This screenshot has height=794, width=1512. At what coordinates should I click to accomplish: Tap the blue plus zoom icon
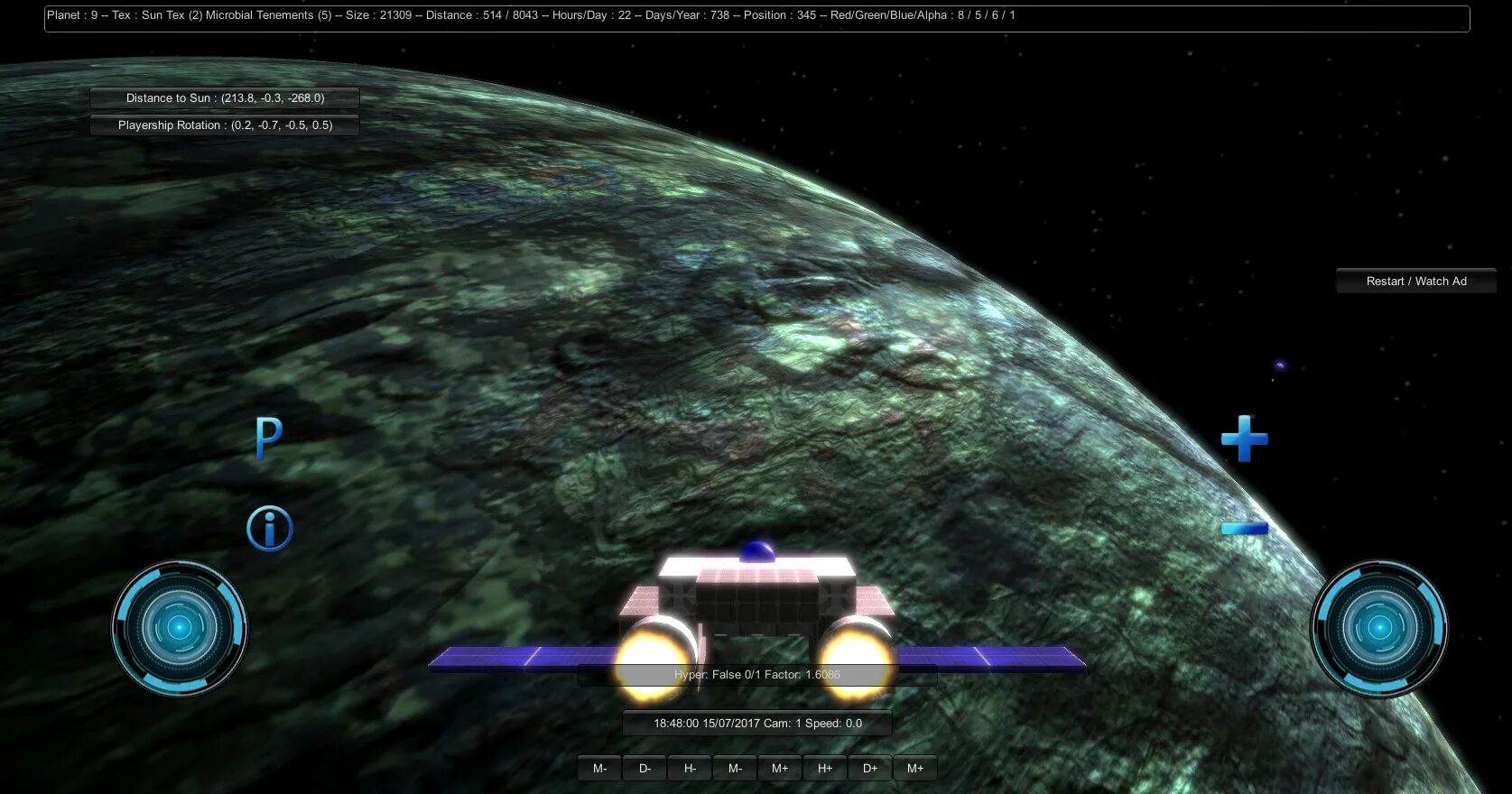[1245, 439]
